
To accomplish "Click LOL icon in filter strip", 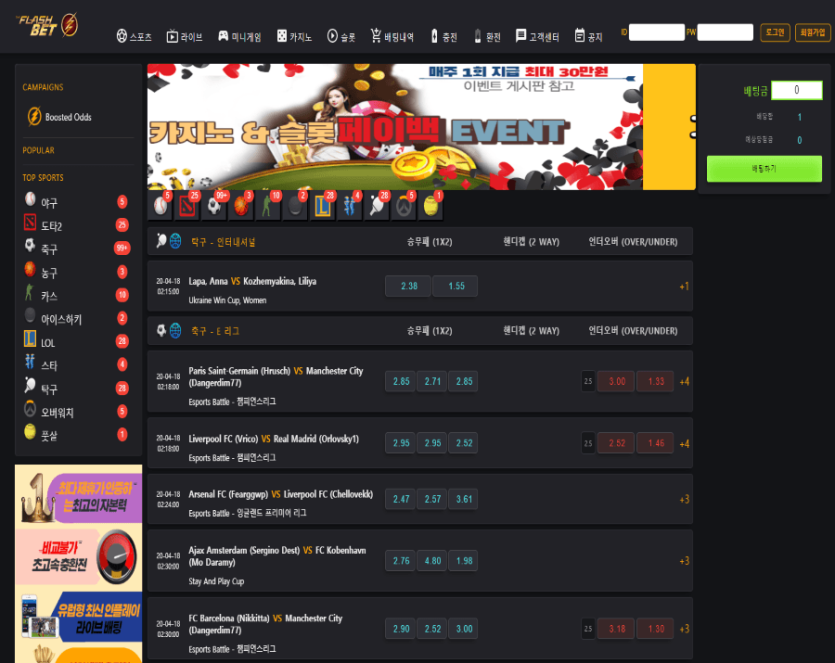I will 323,206.
